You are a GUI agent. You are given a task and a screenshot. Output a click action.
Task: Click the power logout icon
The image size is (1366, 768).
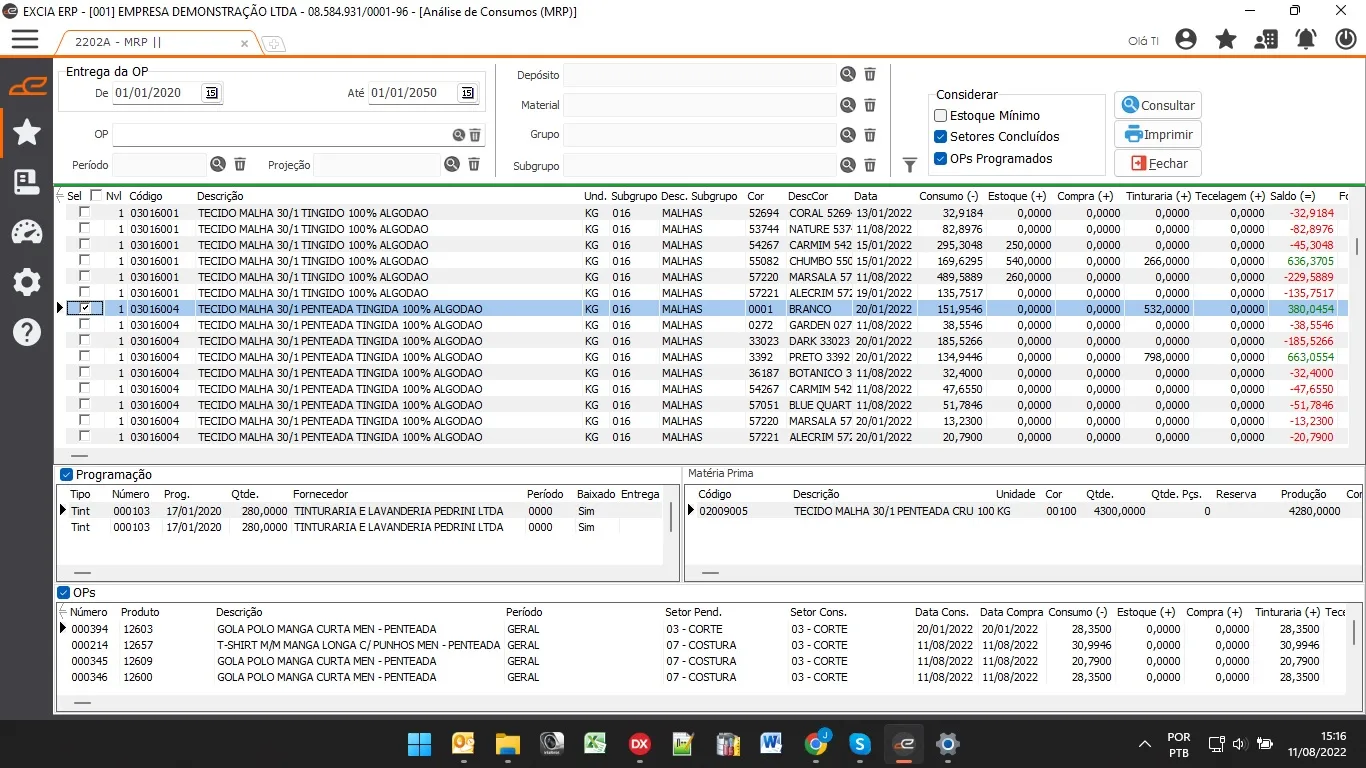pyautogui.click(x=1345, y=40)
